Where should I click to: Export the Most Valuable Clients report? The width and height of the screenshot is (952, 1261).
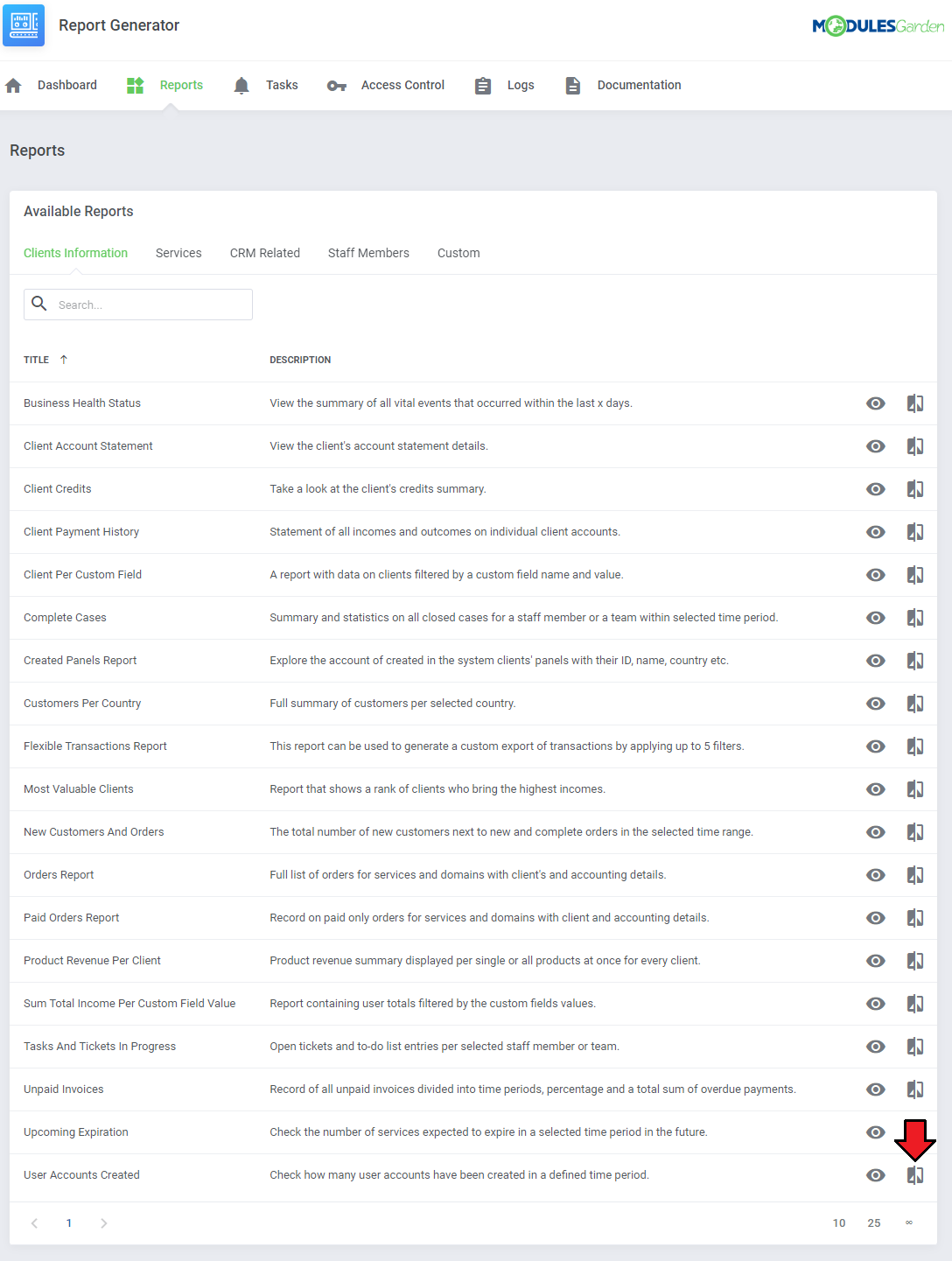point(915,789)
